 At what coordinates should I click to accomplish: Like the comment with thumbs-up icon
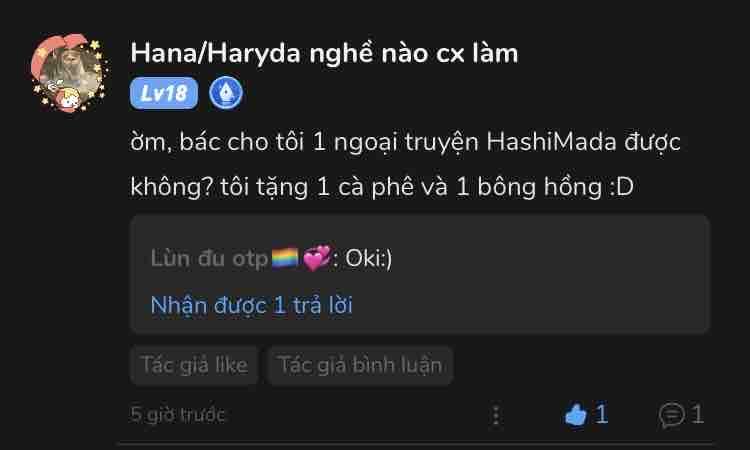pos(575,414)
